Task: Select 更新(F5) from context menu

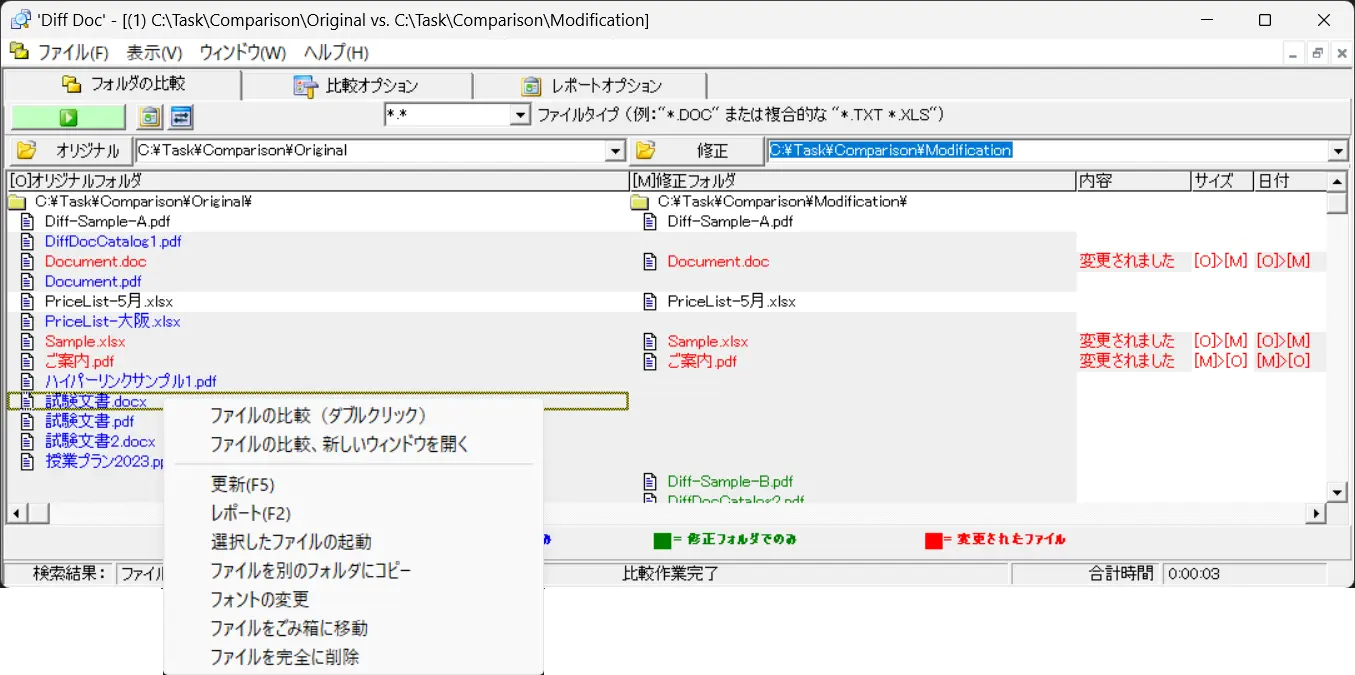Action: click(x=353, y=485)
